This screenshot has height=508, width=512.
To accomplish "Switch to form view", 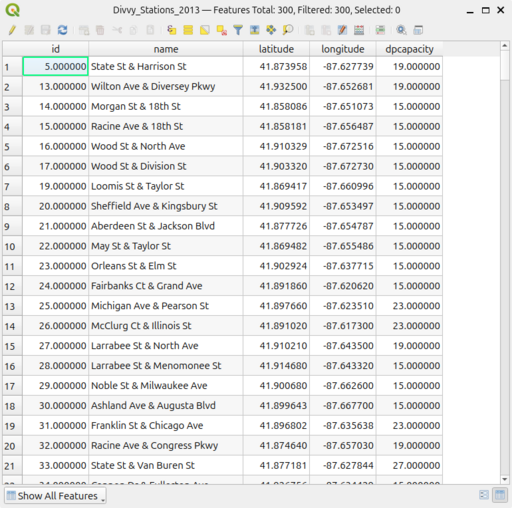I will [x=484, y=495].
